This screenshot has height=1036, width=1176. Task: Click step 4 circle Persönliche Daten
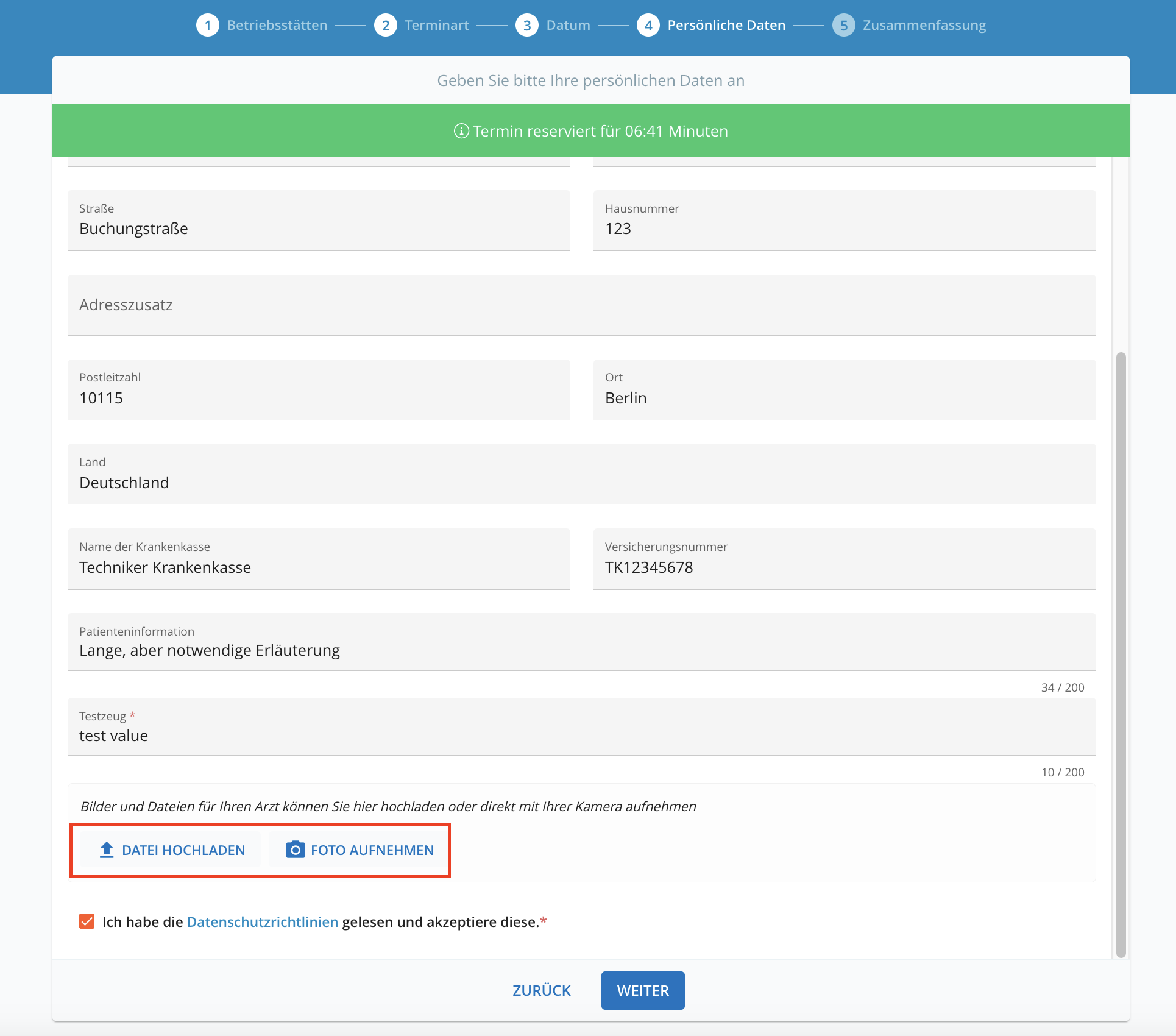coord(648,25)
